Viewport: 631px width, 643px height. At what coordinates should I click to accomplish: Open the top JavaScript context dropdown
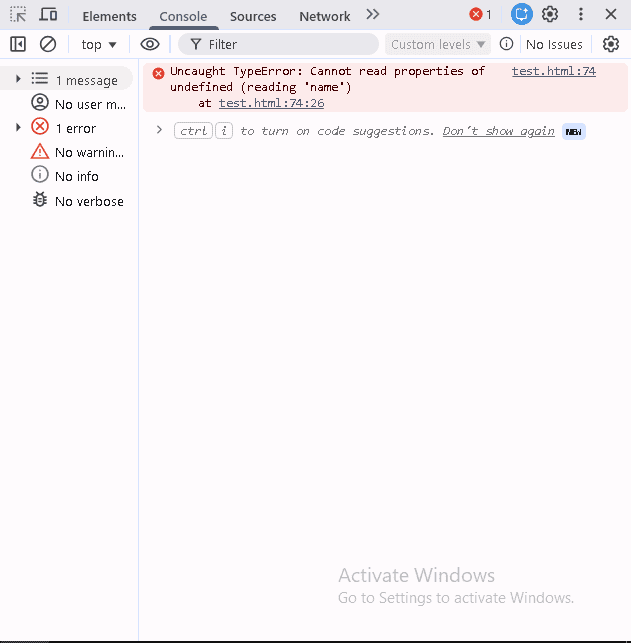pos(99,44)
